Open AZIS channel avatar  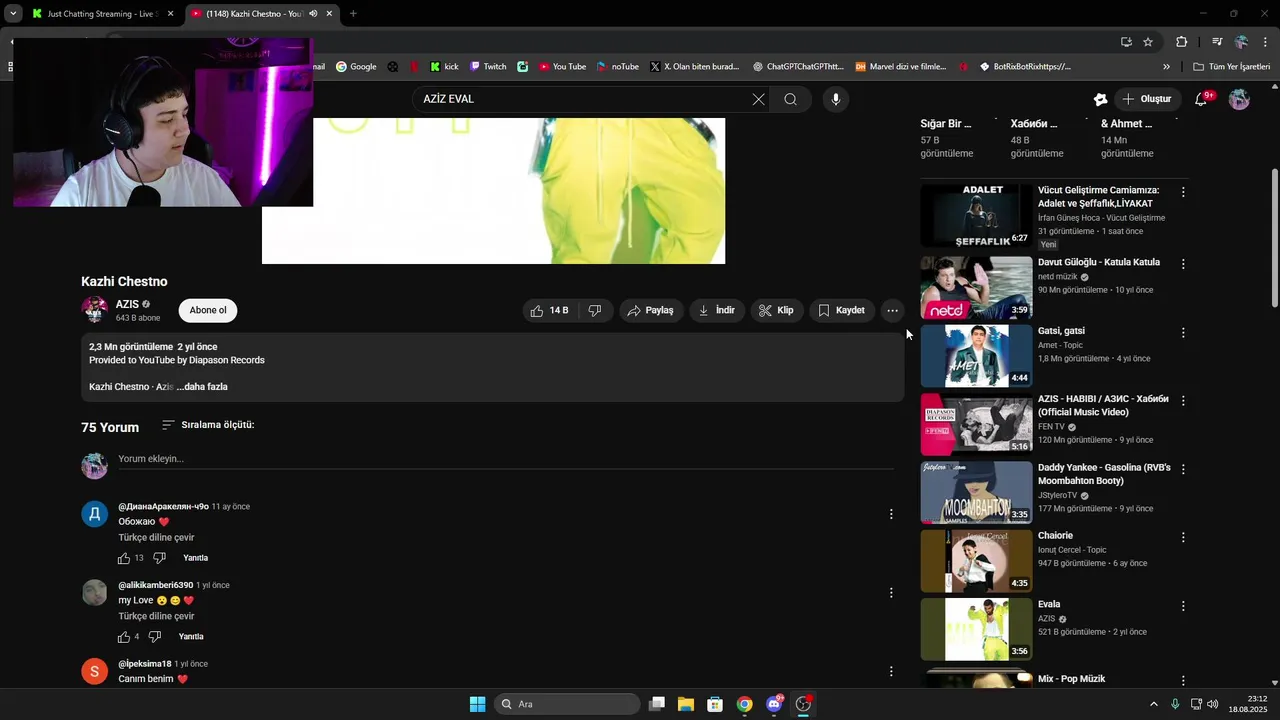pyautogui.click(x=95, y=310)
